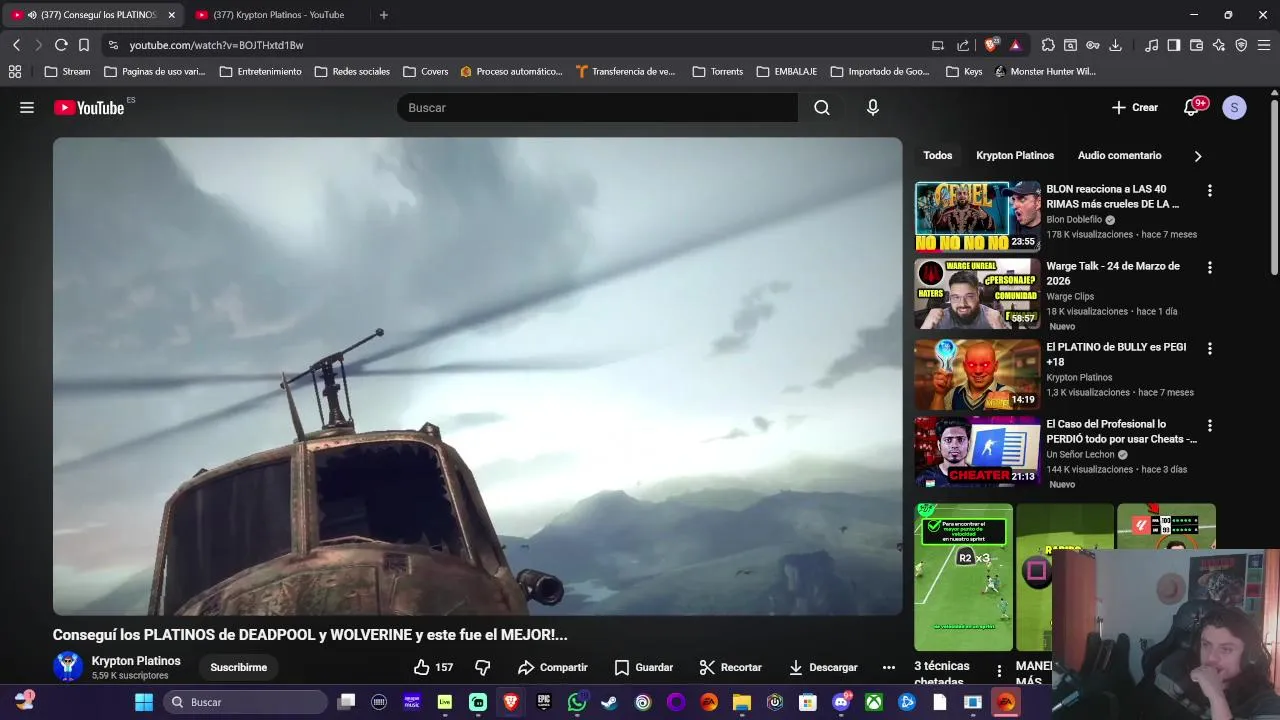This screenshot has width=1280, height=720.
Task: Open more actions for the video (three dots)
Action: pos(889,667)
